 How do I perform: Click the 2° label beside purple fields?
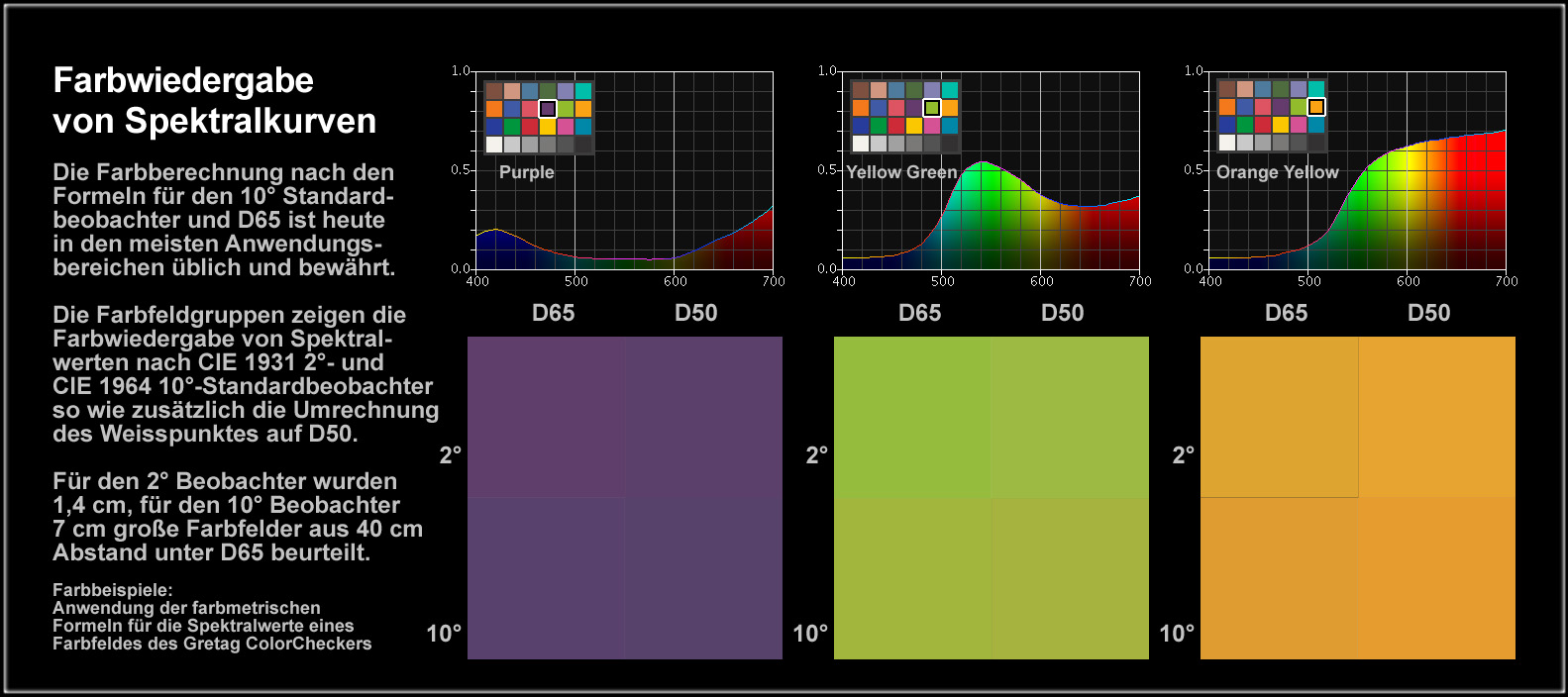(x=451, y=455)
